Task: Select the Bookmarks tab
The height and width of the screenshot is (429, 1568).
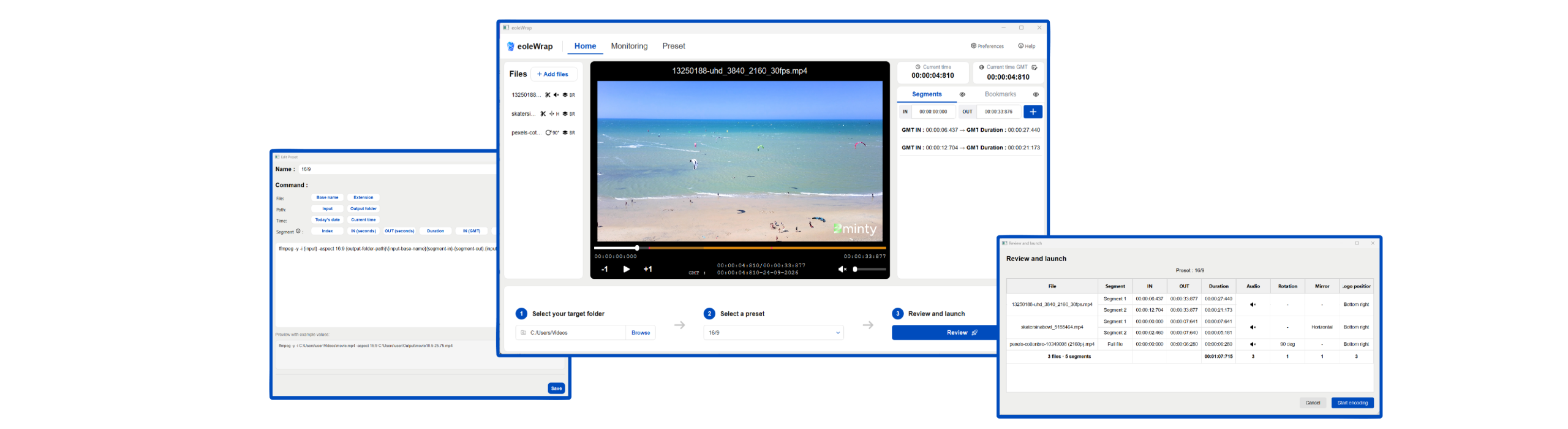Action: coord(1000,94)
